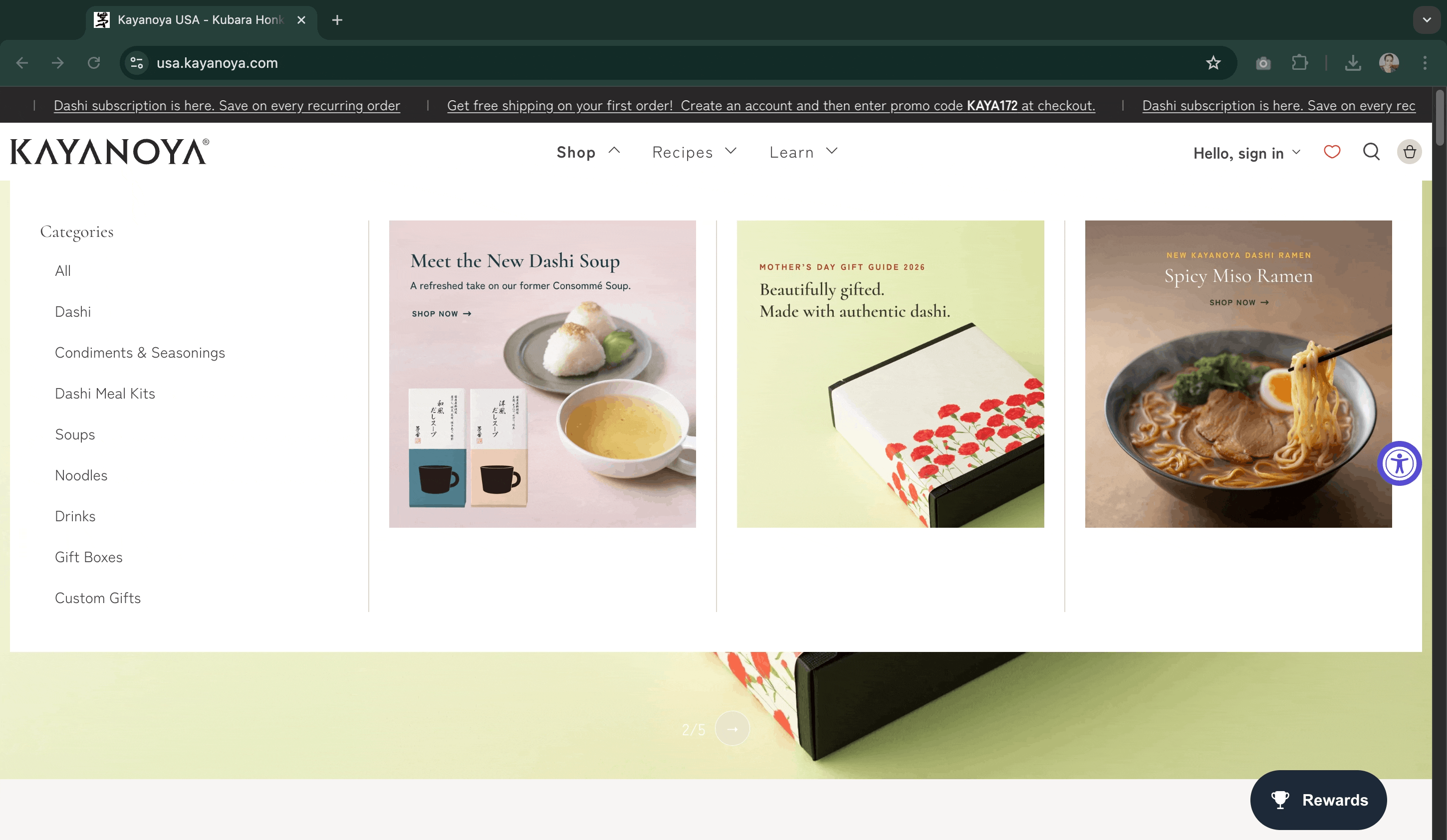Bookmark this page with star icon

click(1212, 63)
